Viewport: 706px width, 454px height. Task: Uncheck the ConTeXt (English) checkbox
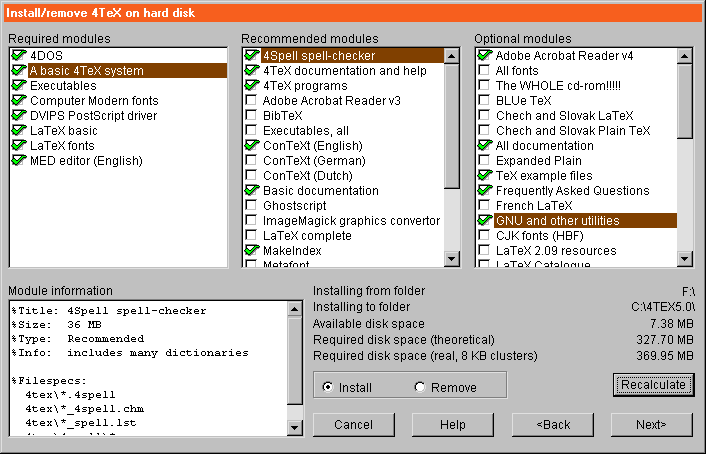point(252,145)
